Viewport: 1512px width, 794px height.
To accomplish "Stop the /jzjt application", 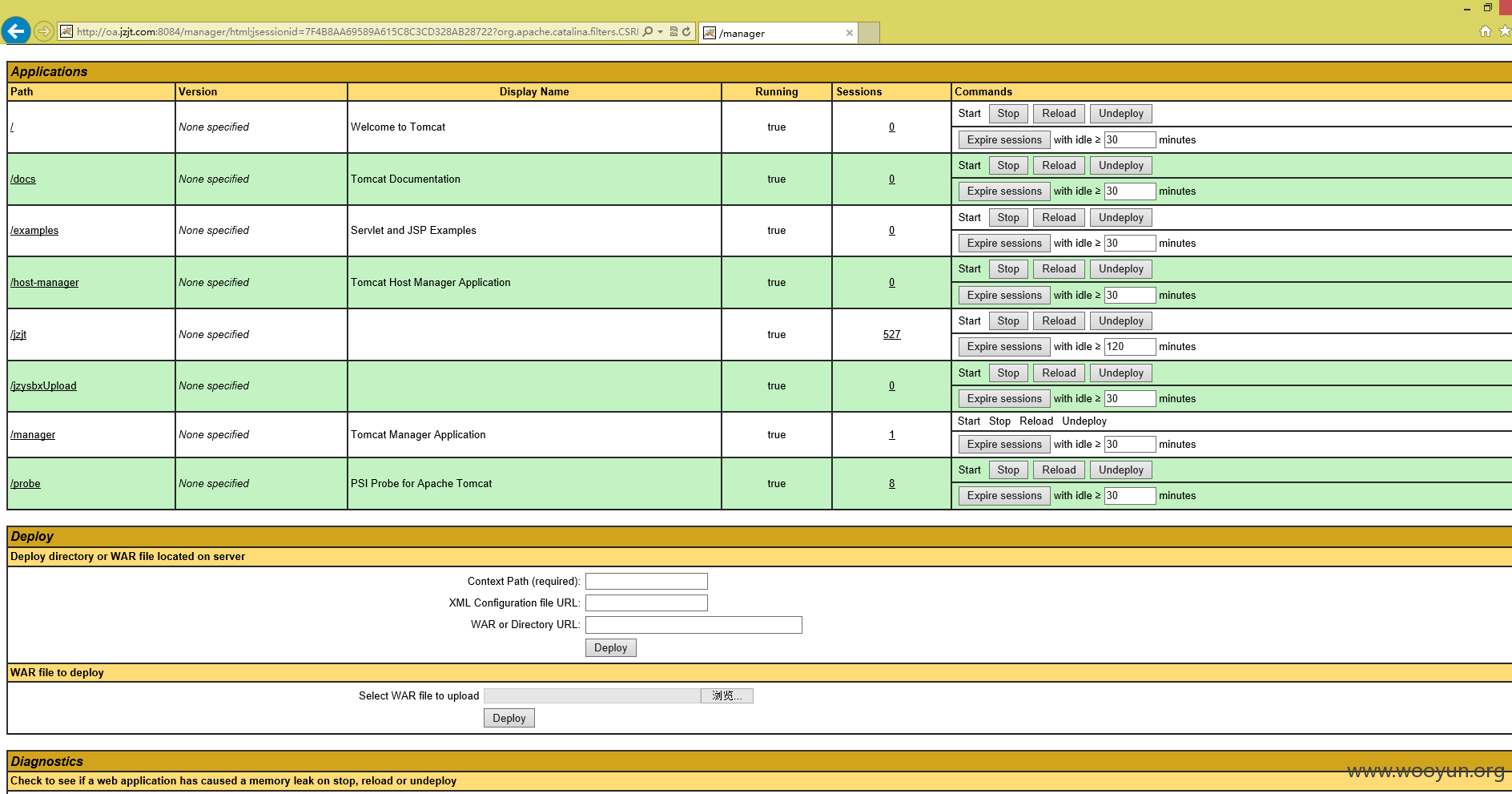I will (x=1008, y=321).
